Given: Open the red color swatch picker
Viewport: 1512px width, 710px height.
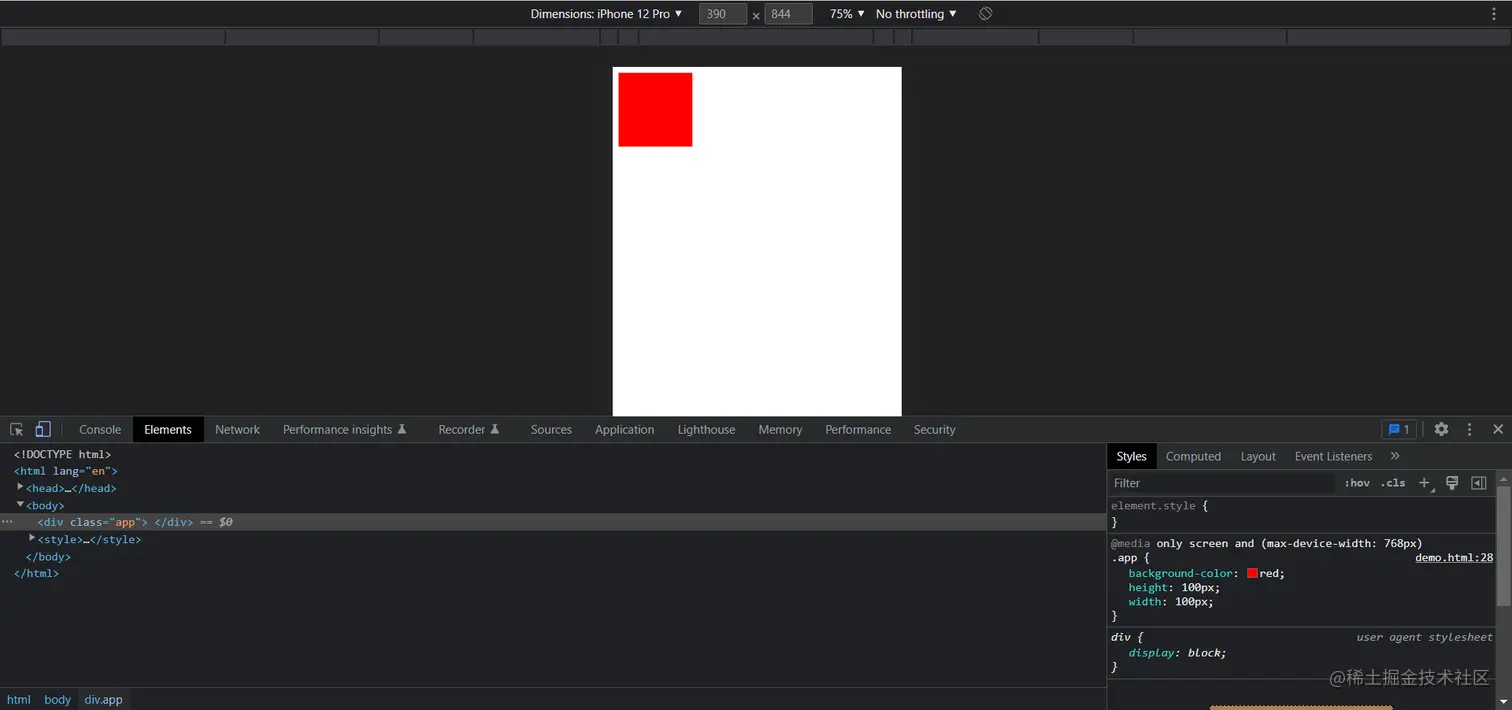Looking at the screenshot, I should pyautogui.click(x=1252, y=573).
